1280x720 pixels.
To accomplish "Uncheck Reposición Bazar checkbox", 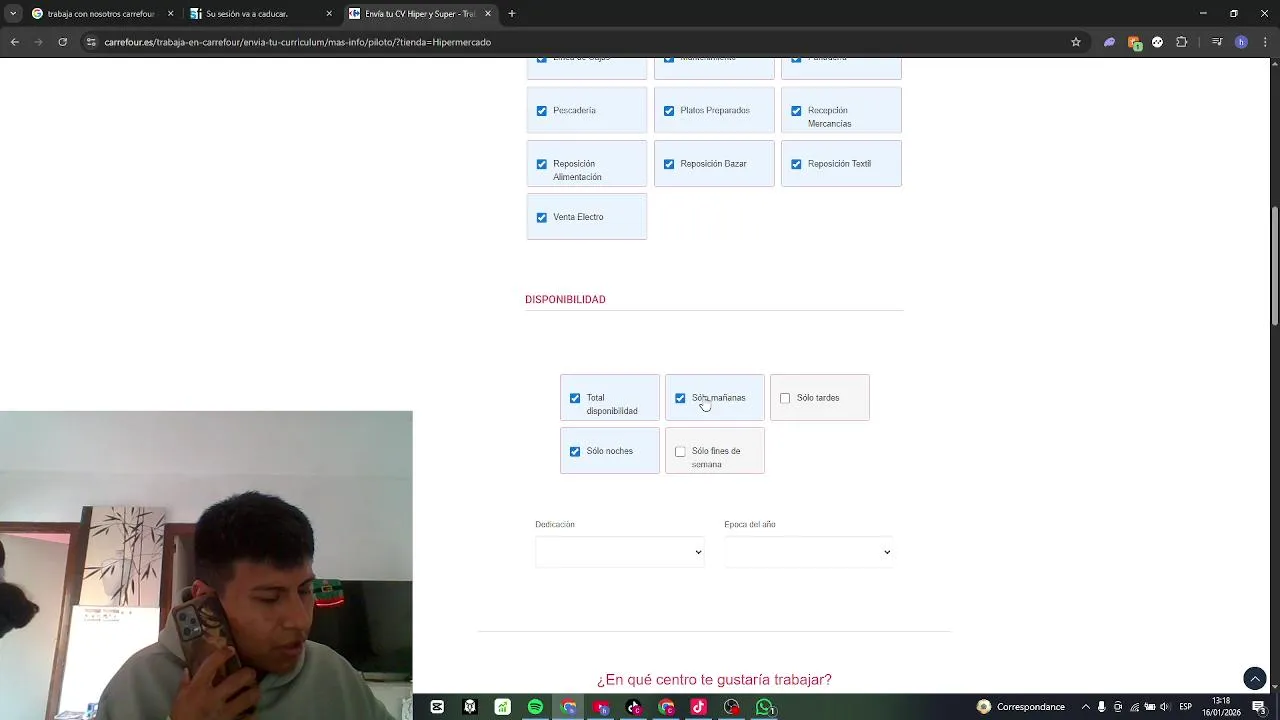I will point(669,164).
